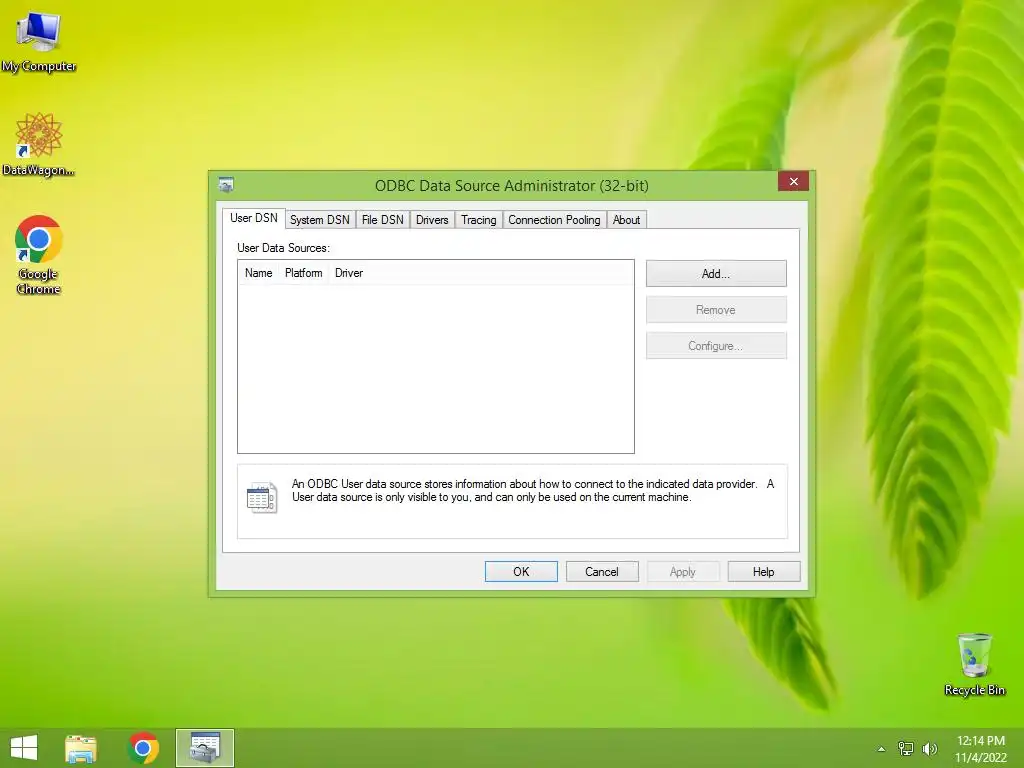This screenshot has height=768, width=1024.
Task: Click the data source info icon
Action: (x=262, y=498)
